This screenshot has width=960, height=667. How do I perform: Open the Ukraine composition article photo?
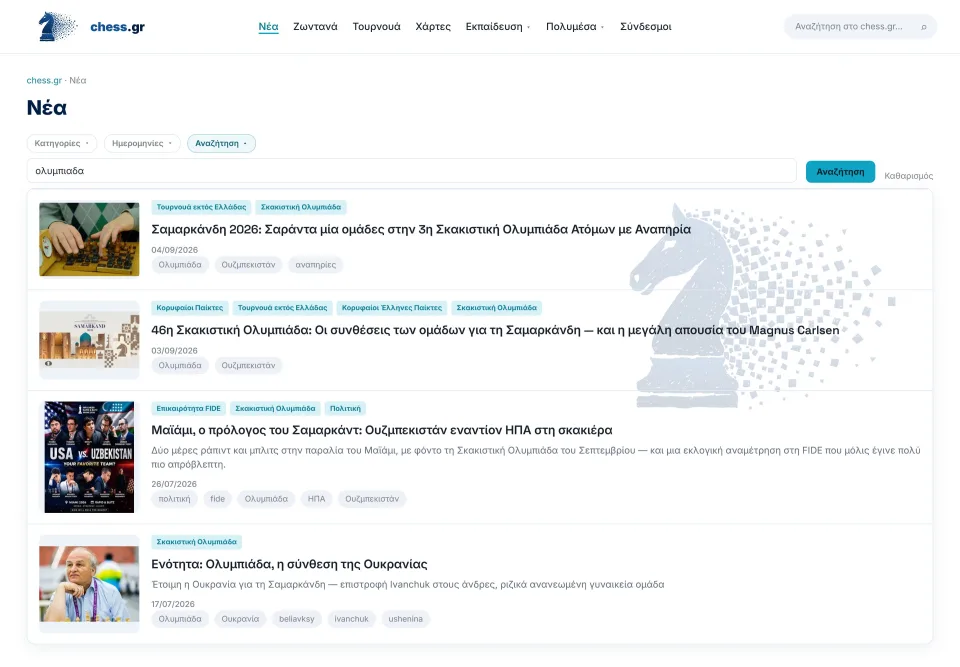click(x=89, y=584)
